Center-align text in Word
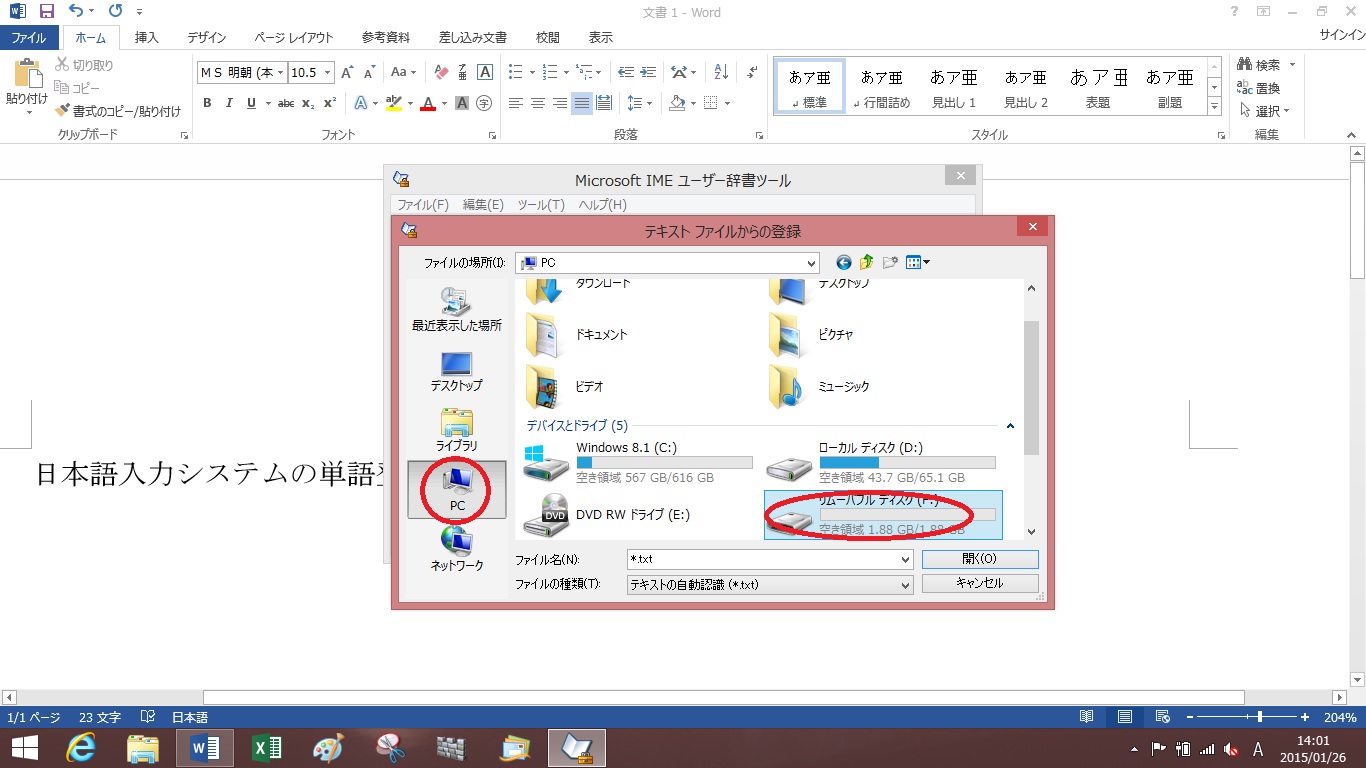Viewport: 1366px width, 768px height. pos(538,103)
